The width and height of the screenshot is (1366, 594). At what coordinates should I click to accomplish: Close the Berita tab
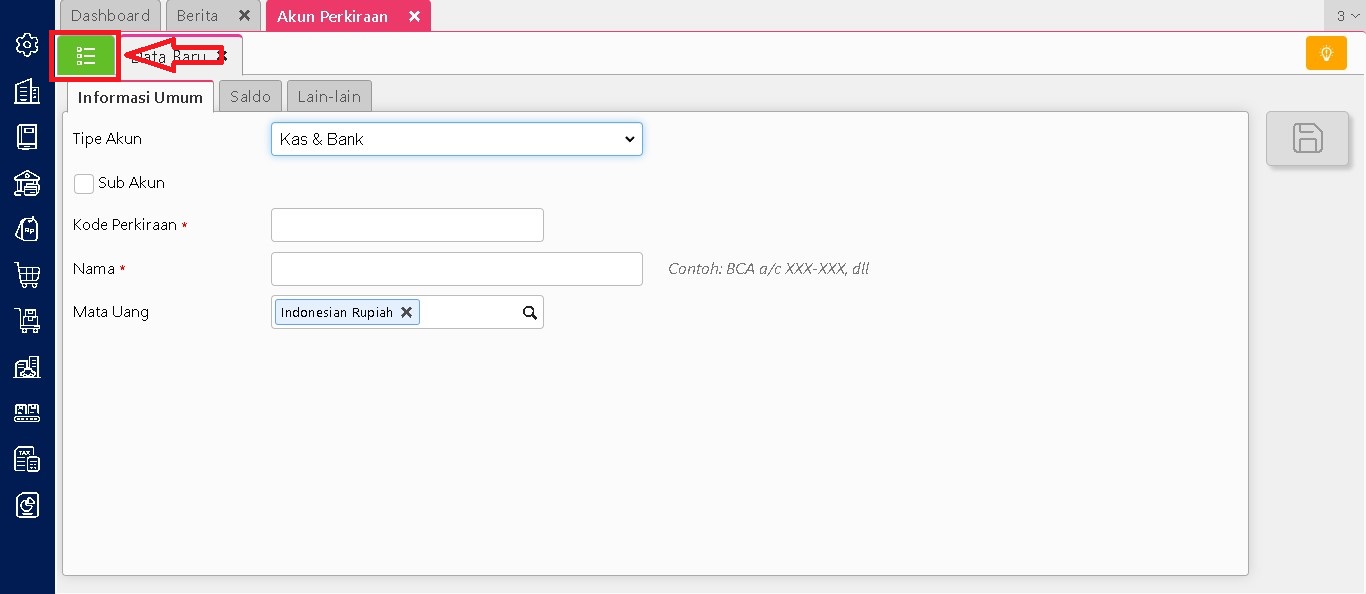[244, 16]
